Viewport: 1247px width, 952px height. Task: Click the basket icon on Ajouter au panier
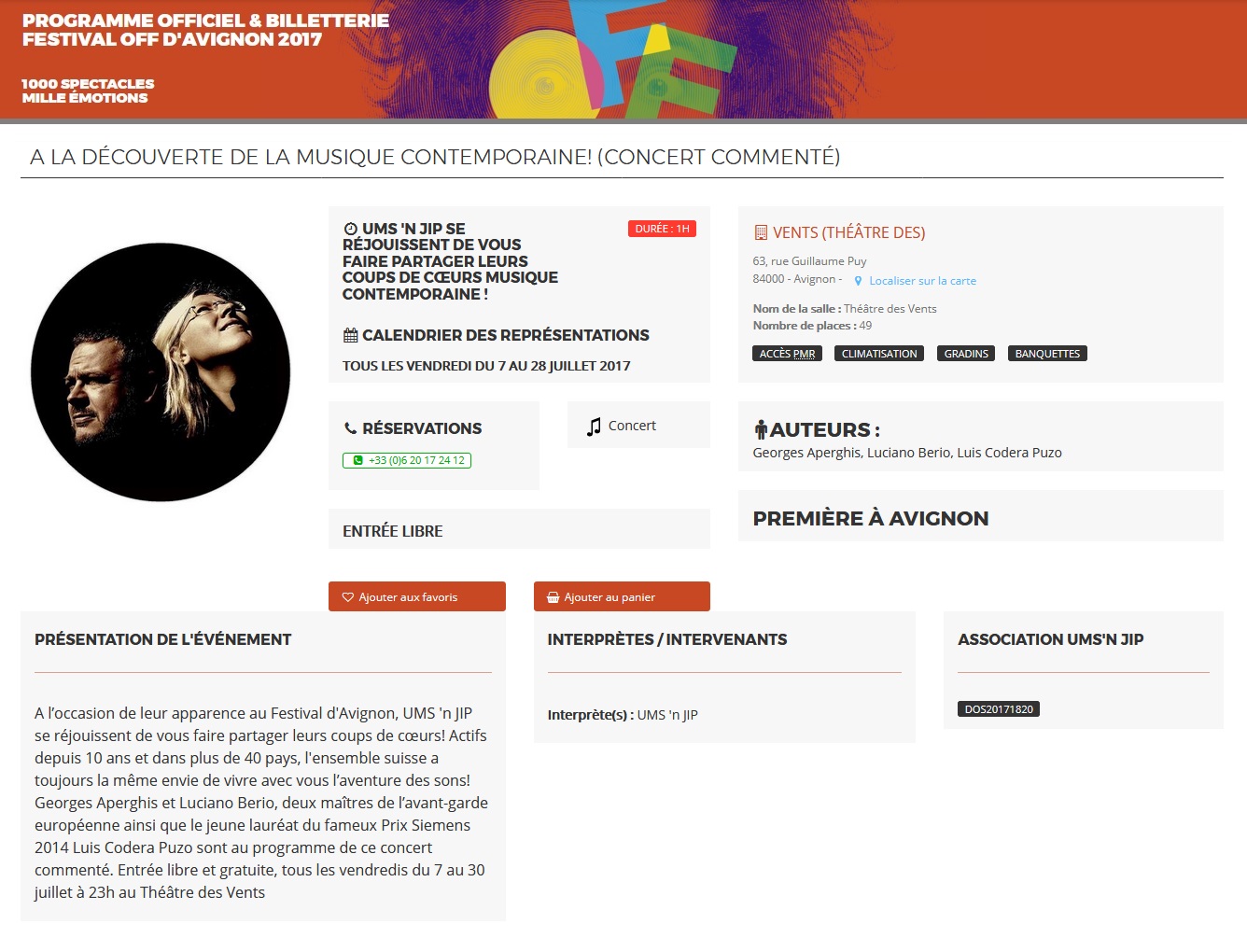553,597
